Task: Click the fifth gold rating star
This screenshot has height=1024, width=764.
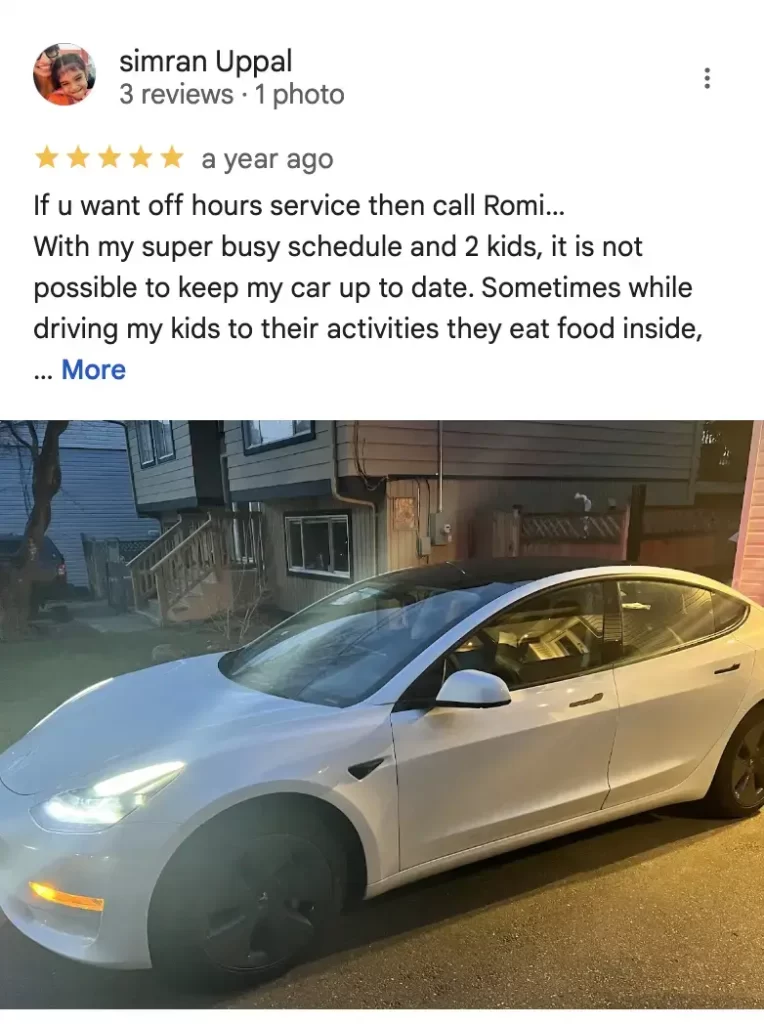Action: 172,158
